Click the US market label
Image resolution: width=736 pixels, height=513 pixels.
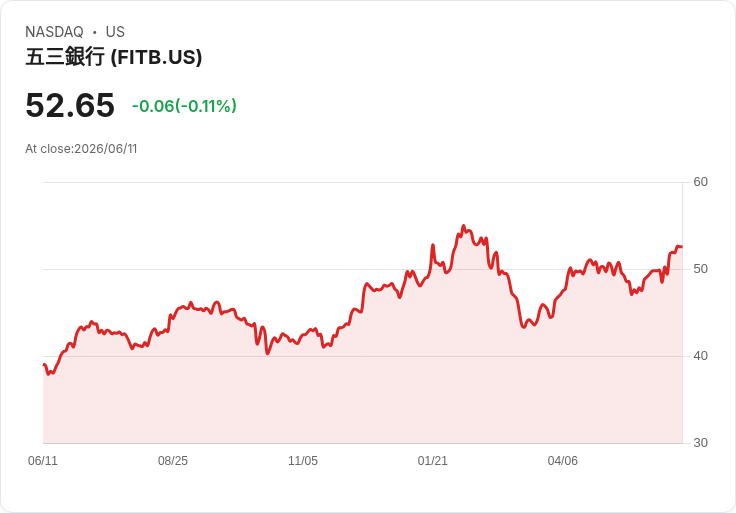[115, 32]
